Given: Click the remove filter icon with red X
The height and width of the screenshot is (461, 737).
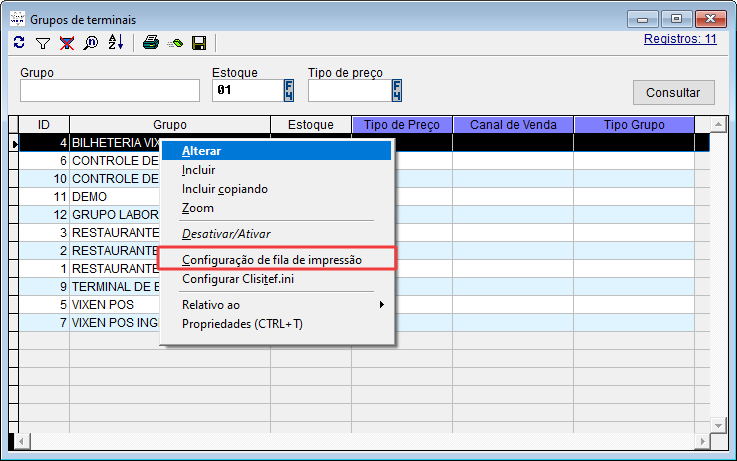Looking at the screenshot, I should click(x=67, y=43).
